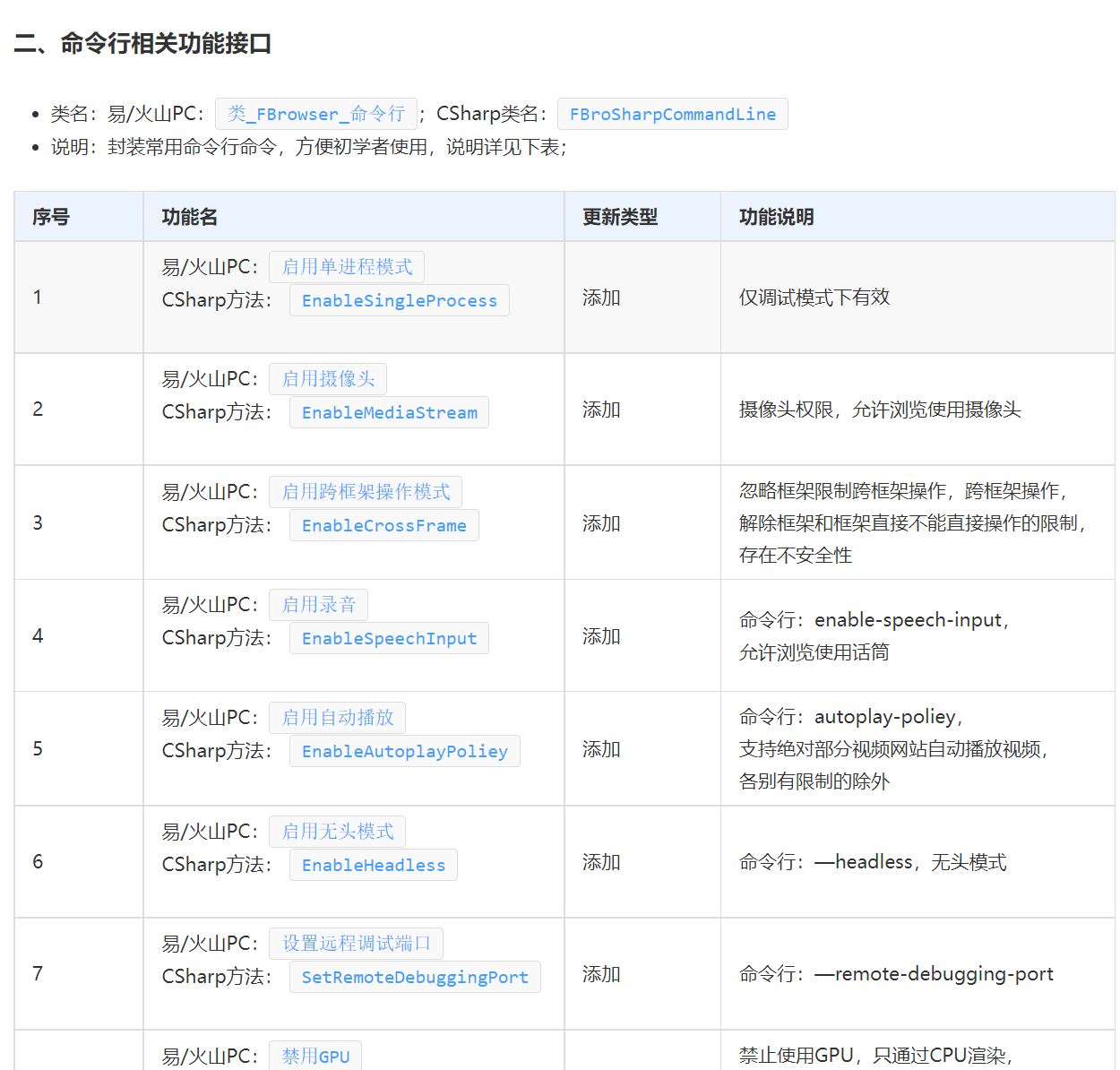Click the 禁用GPU code tag
Image resolution: width=1120 pixels, height=1070 pixels.
pos(315,1056)
